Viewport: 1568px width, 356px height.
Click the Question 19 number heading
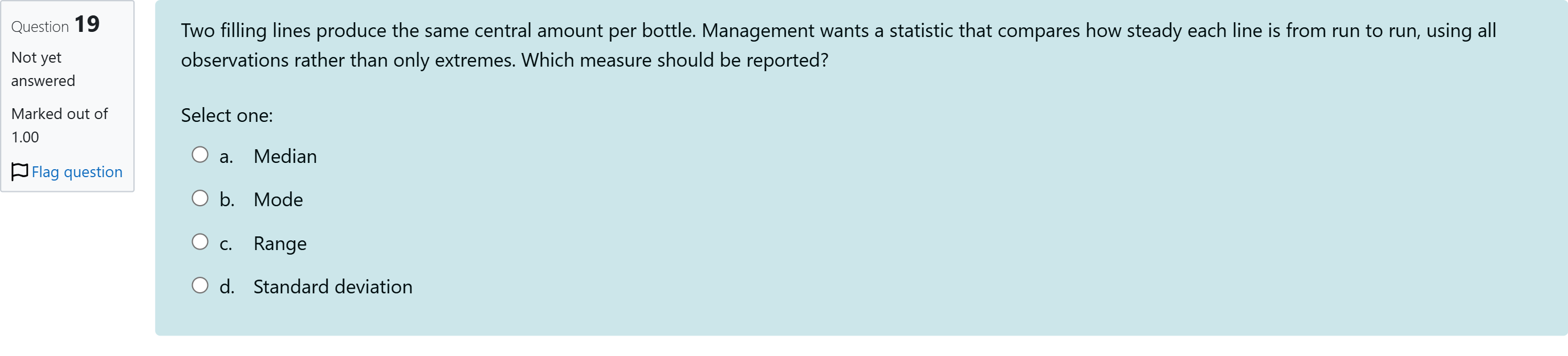pyautogui.click(x=55, y=25)
